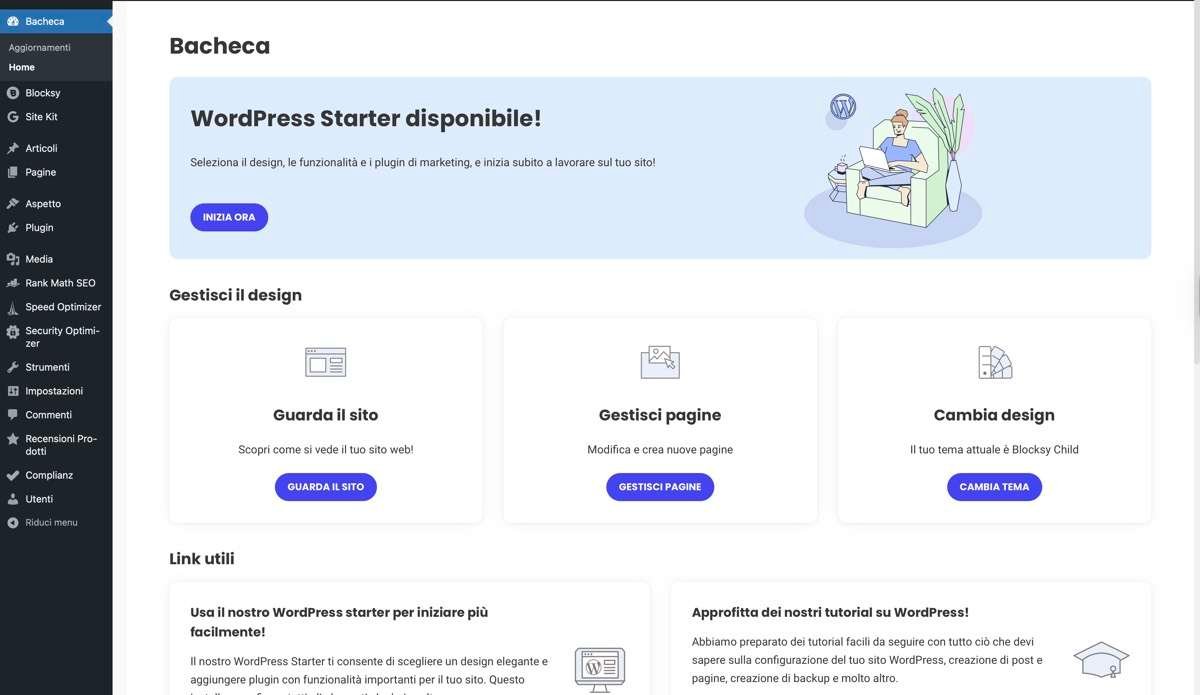
Task: Click the WordPress monitor icon in starter card
Action: coord(600,669)
